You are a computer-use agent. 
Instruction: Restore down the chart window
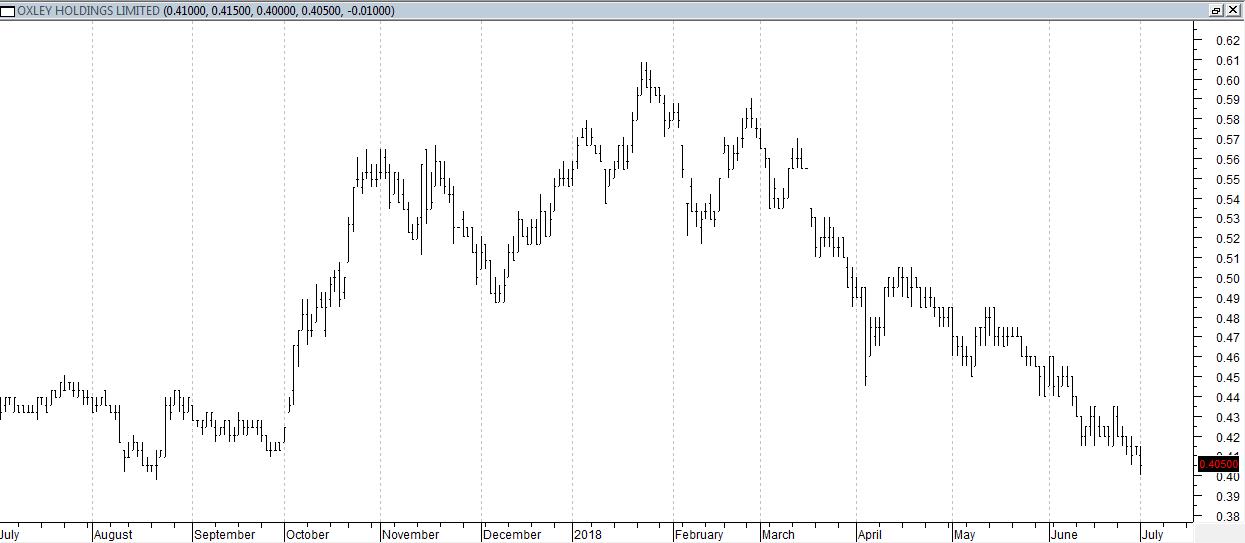pyautogui.click(x=1216, y=10)
